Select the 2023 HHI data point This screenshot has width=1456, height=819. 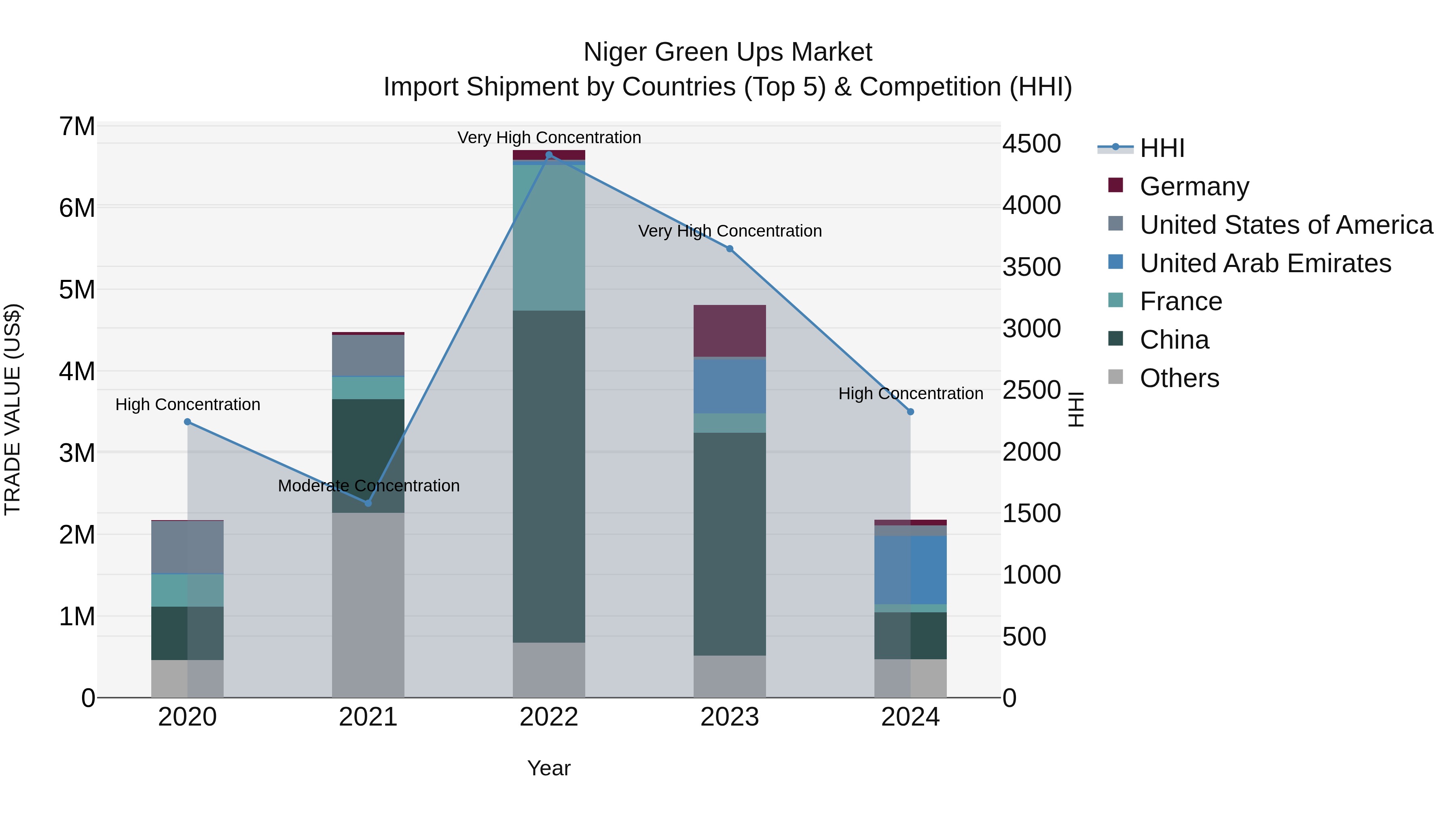pyautogui.click(x=730, y=249)
